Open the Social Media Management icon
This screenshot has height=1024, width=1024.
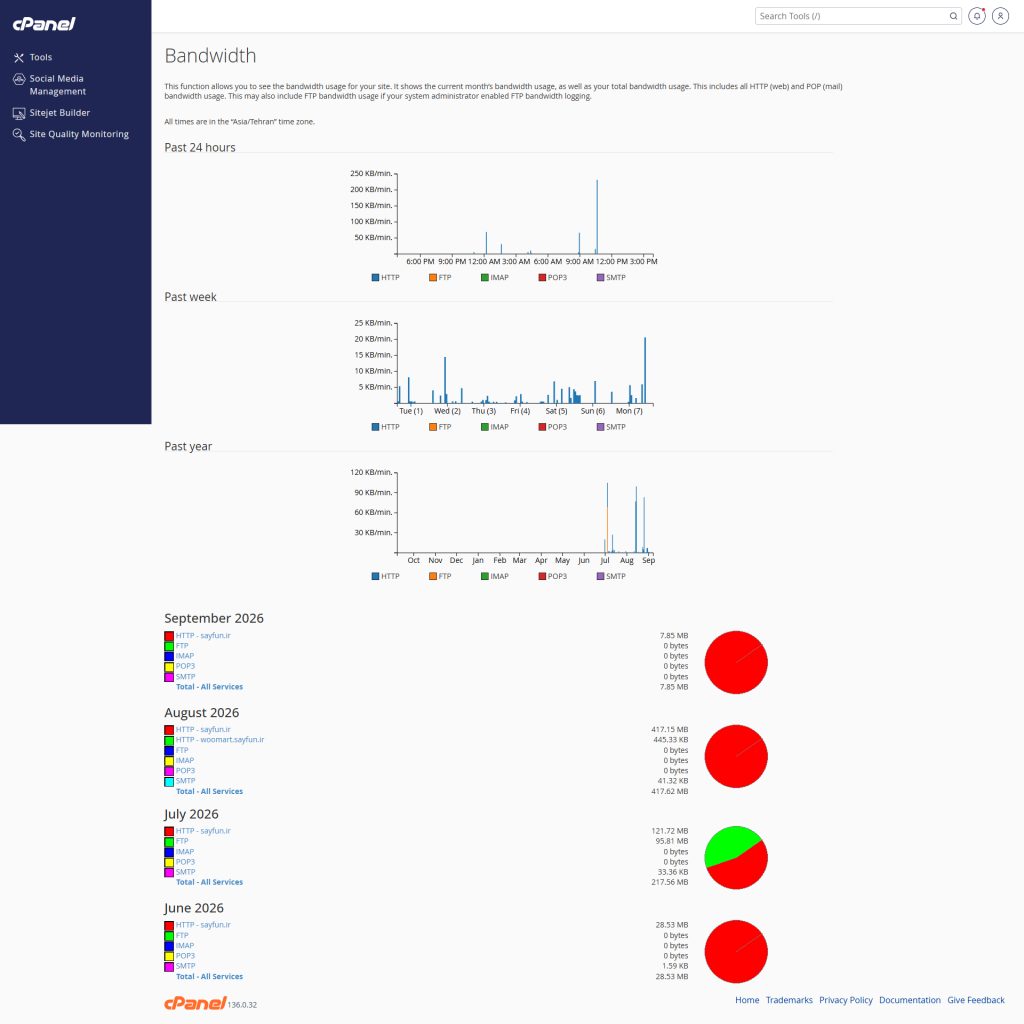coord(19,79)
